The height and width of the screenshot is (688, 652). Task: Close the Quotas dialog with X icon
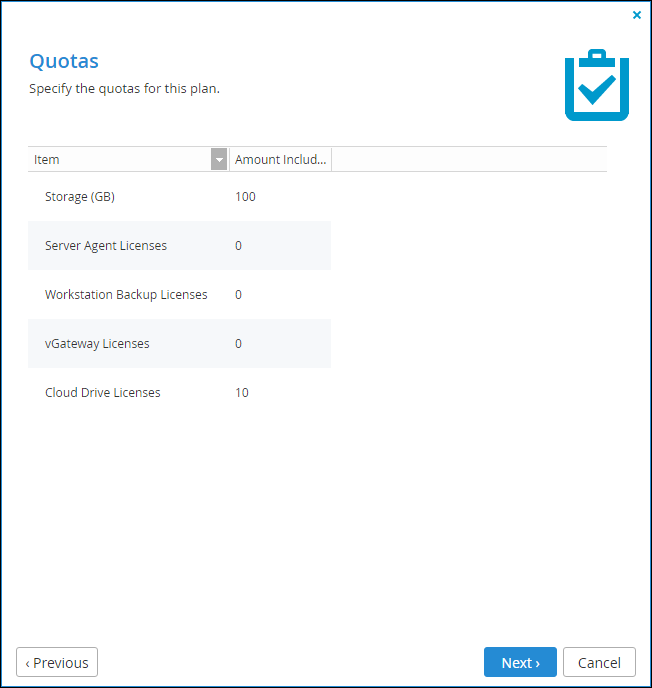(637, 15)
